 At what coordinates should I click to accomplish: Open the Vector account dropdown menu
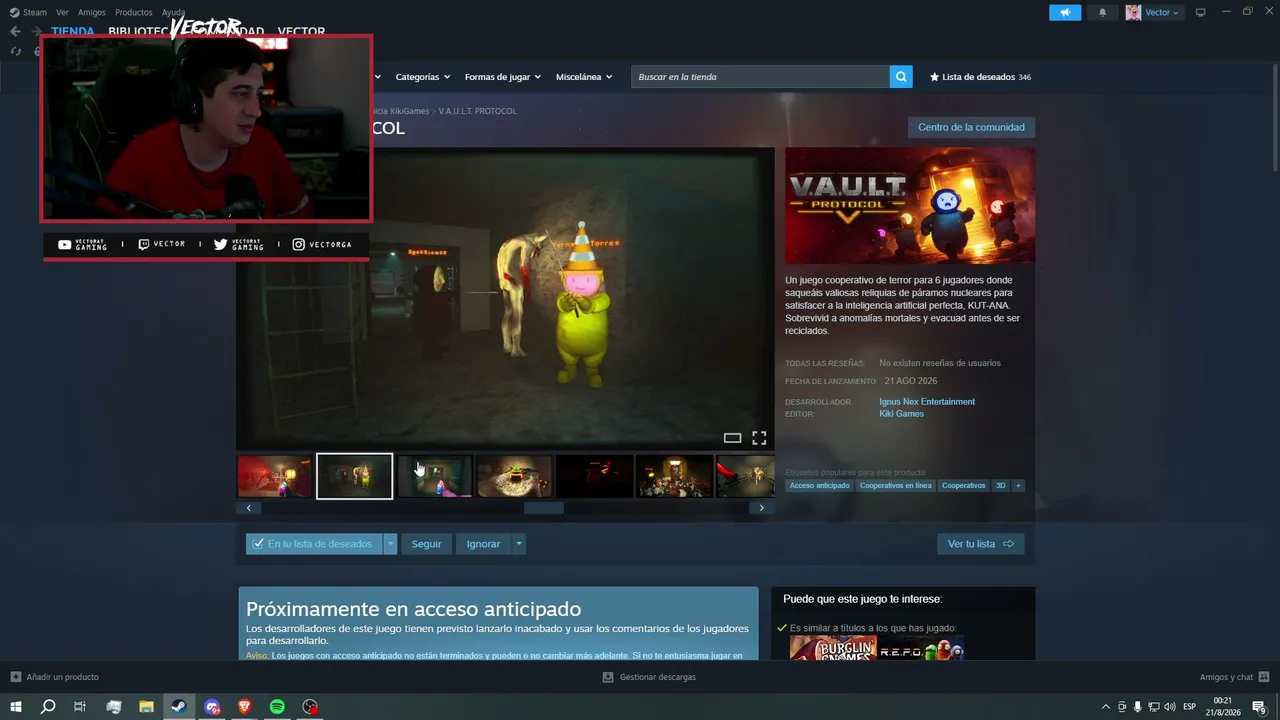pyautogui.click(x=1153, y=12)
